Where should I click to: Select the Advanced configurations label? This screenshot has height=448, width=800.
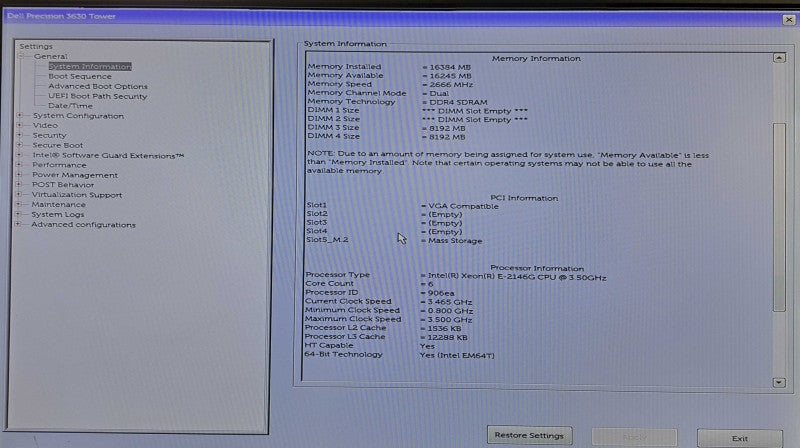(x=83, y=225)
